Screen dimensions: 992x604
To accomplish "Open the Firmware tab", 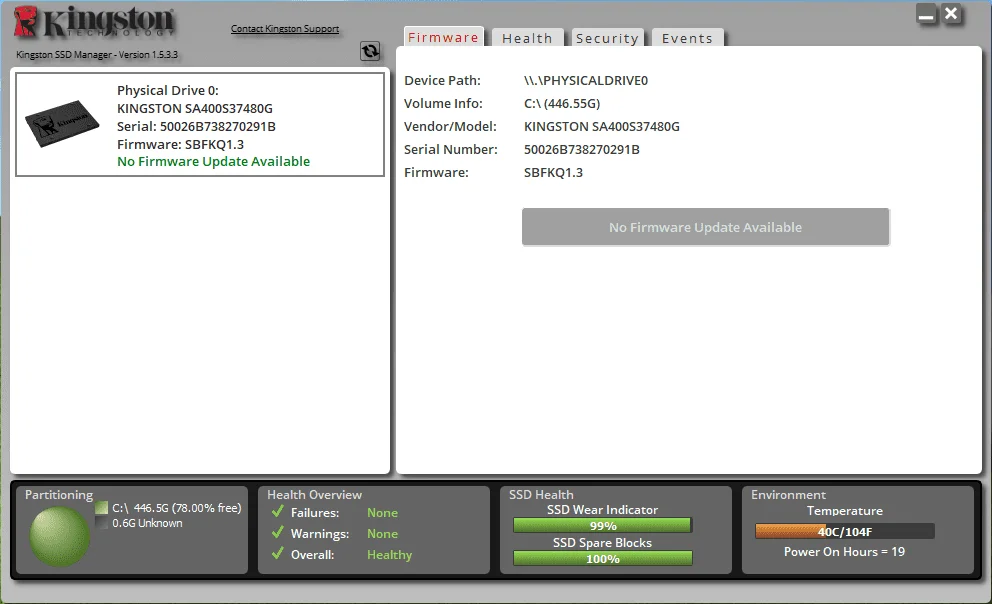I will 443,37.
